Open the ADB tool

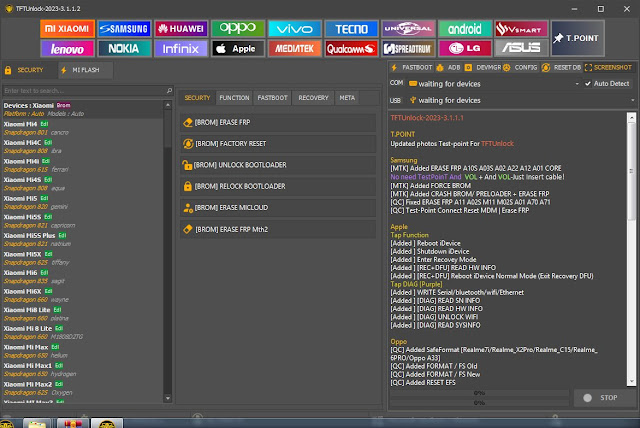(448, 67)
